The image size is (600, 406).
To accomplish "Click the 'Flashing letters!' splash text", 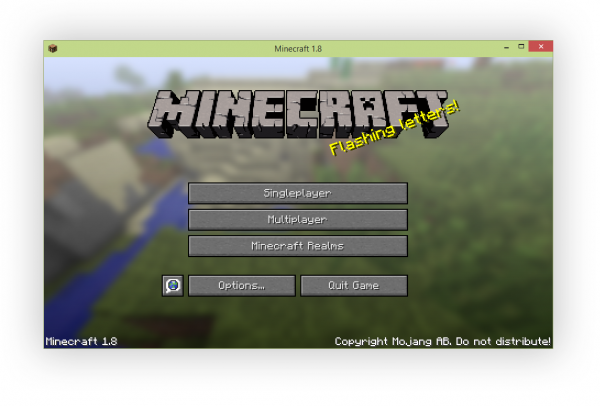I will coord(394,127).
